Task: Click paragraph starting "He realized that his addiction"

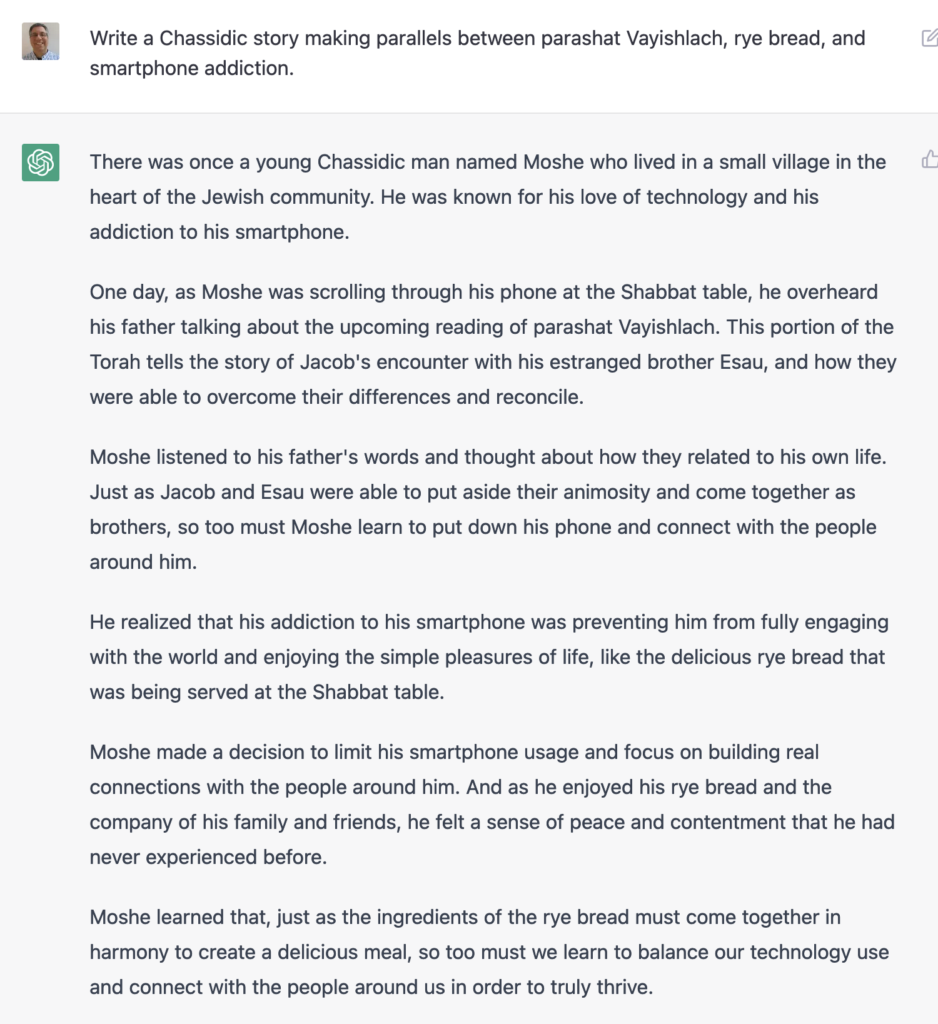Action: pyautogui.click(x=489, y=657)
